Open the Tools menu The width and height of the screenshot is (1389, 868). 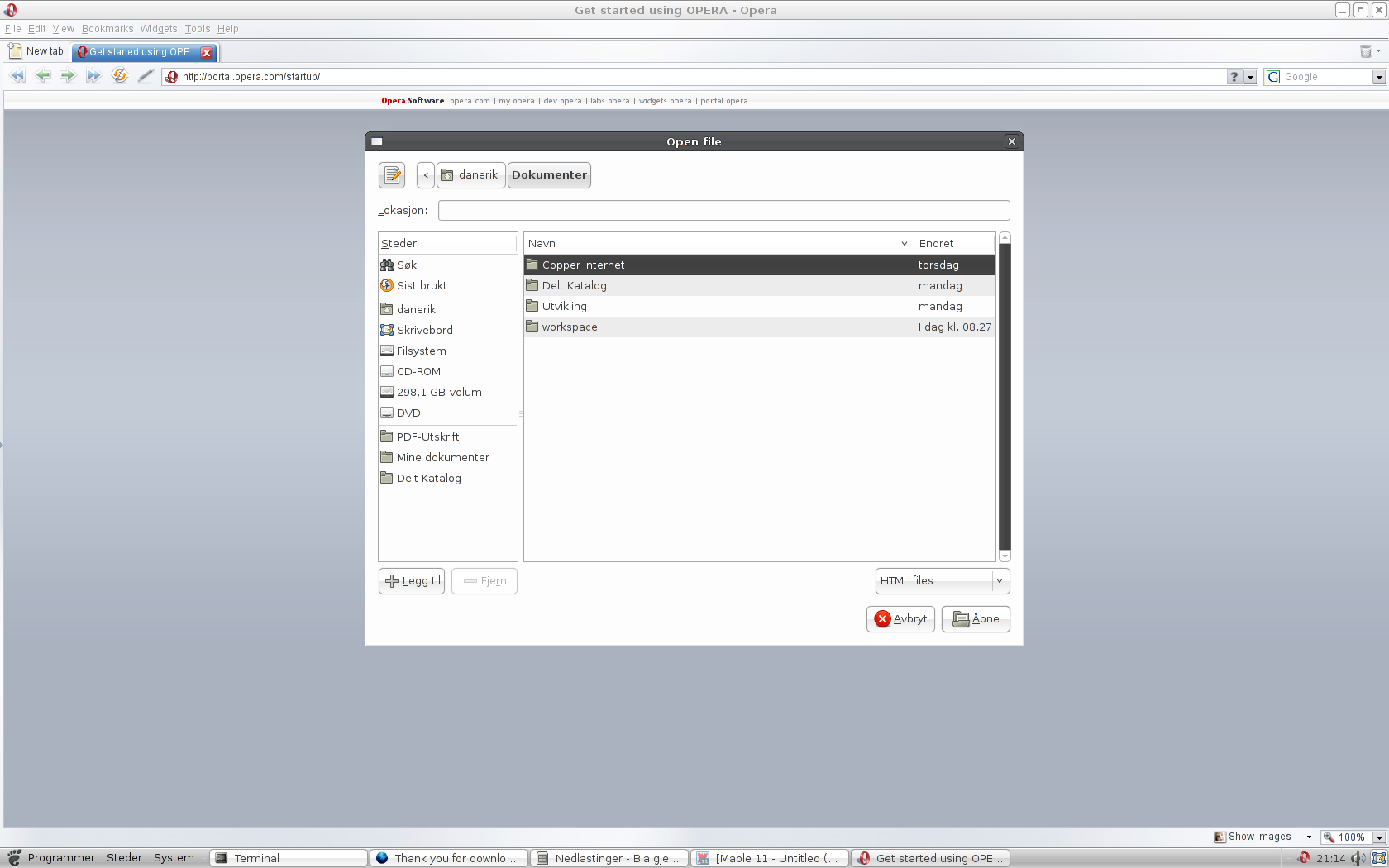[x=198, y=29]
